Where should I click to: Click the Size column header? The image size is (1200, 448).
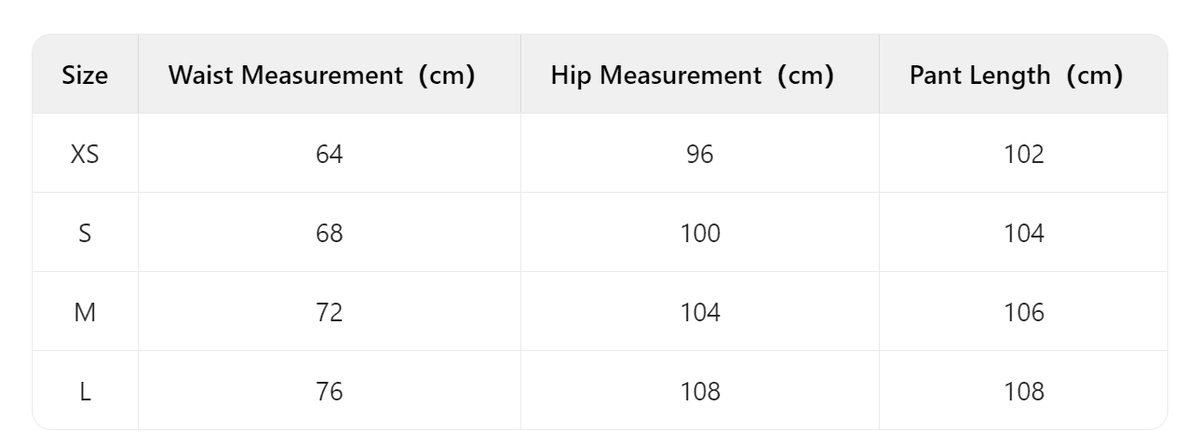[x=85, y=75]
